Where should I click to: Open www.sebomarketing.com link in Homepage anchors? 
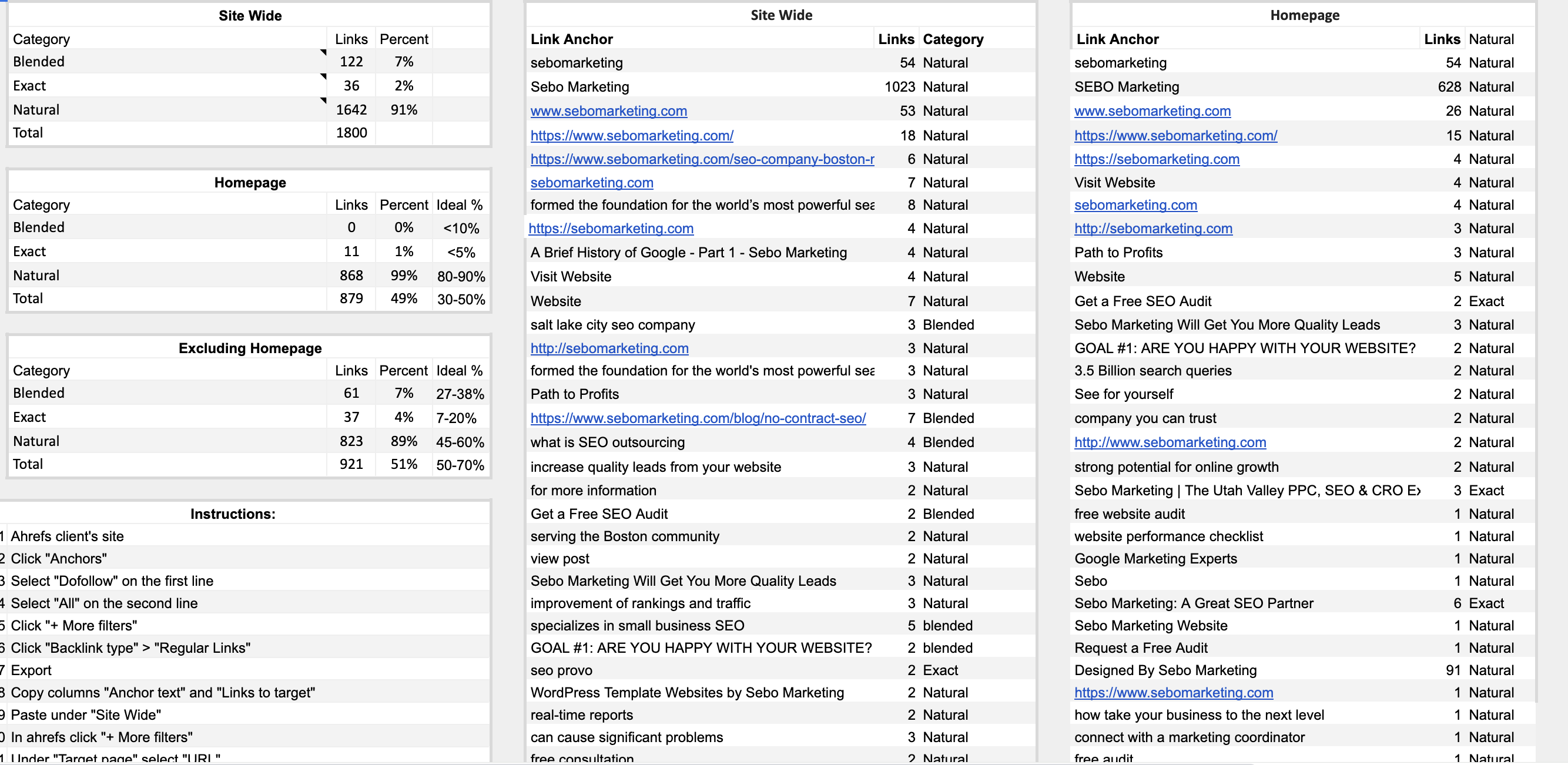click(x=1152, y=111)
